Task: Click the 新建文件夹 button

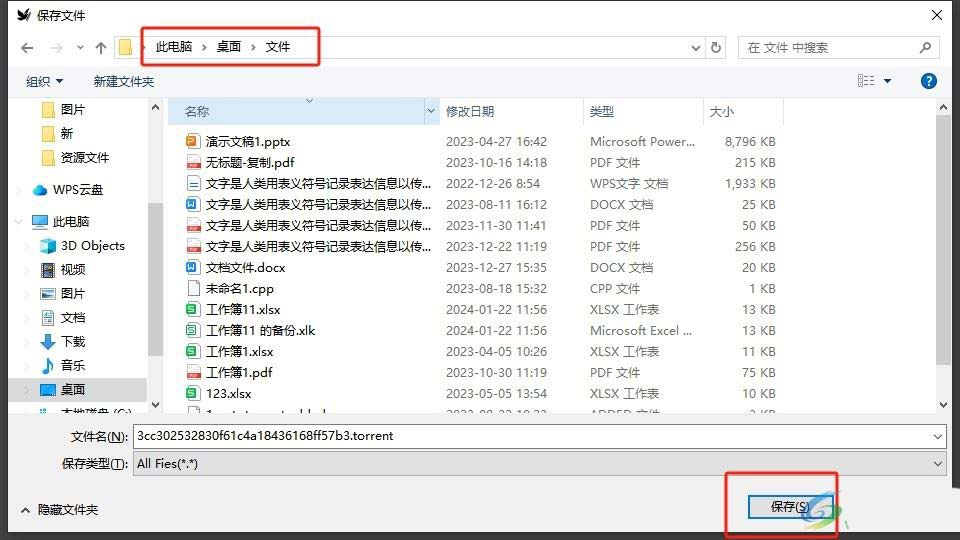Action: 123,81
